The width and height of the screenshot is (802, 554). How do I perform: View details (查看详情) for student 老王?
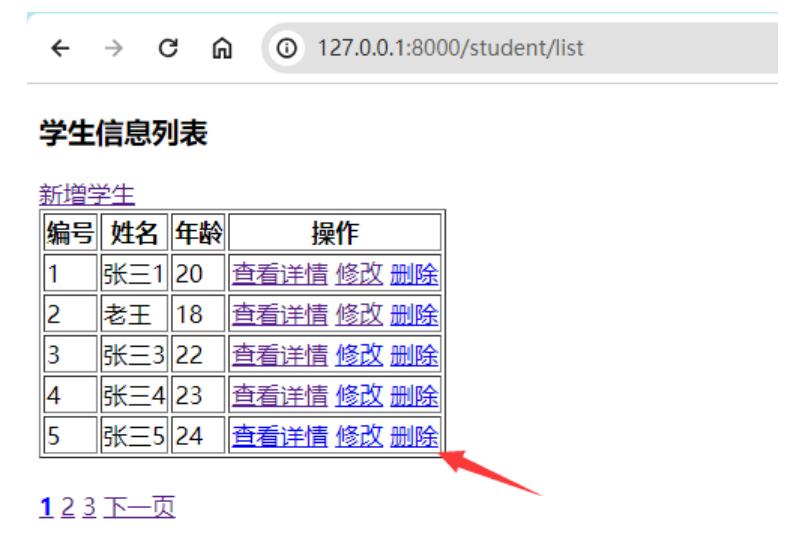tap(280, 314)
